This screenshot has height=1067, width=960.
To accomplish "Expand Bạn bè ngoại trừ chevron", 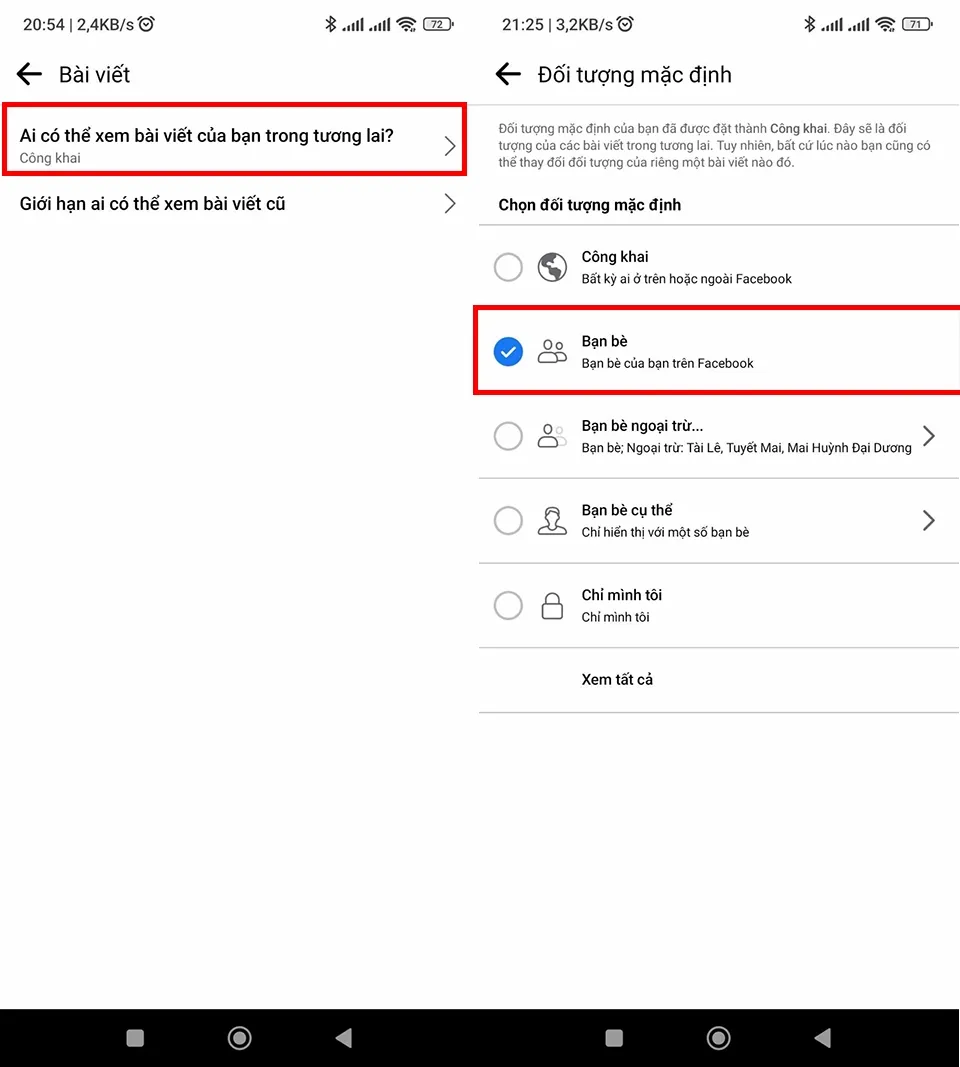I will coord(929,436).
